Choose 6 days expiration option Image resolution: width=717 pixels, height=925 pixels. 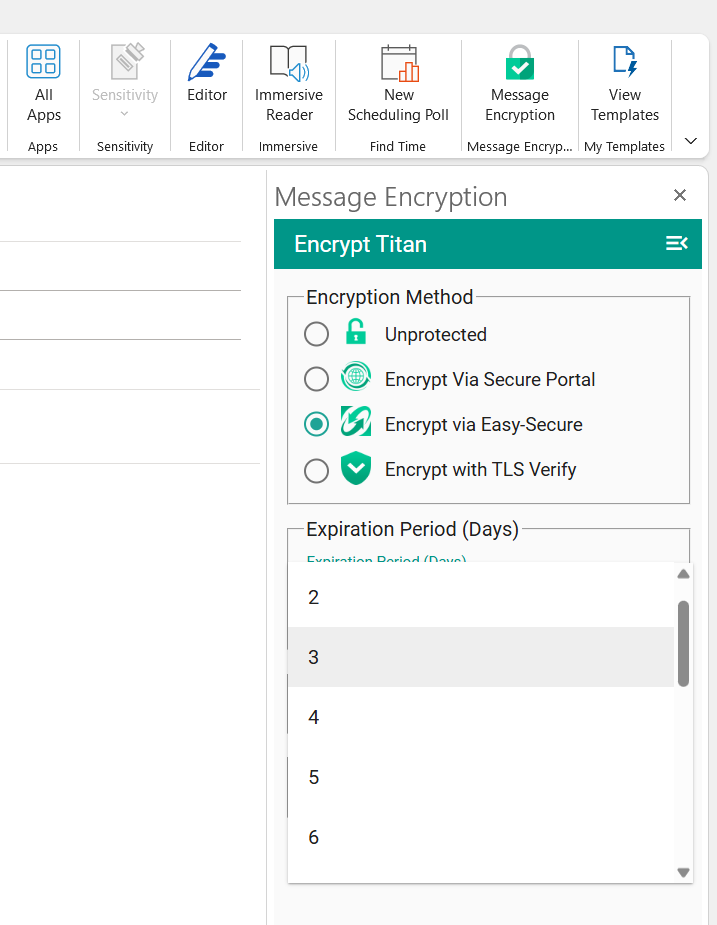(481, 837)
